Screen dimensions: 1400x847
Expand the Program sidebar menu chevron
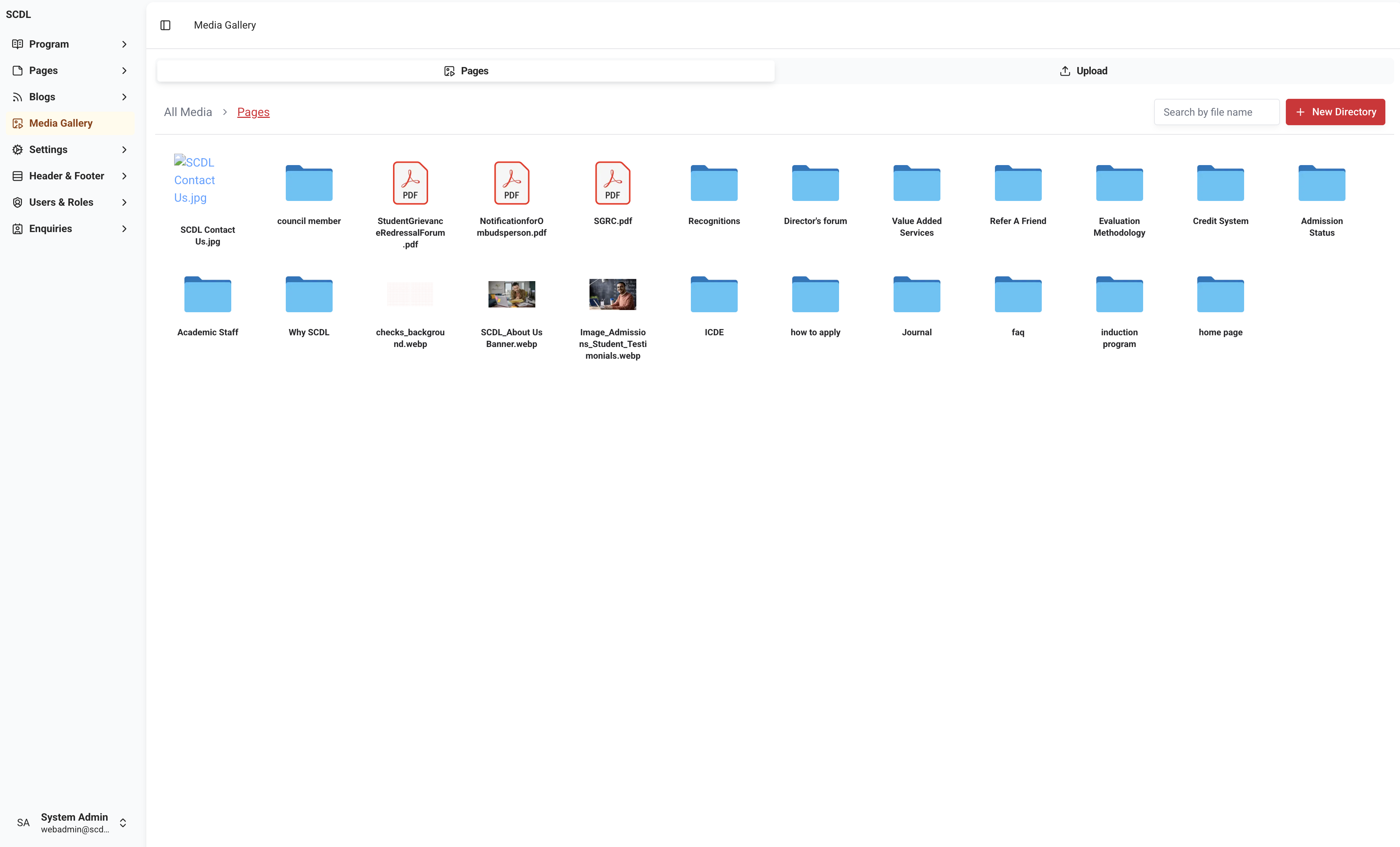pos(124,44)
